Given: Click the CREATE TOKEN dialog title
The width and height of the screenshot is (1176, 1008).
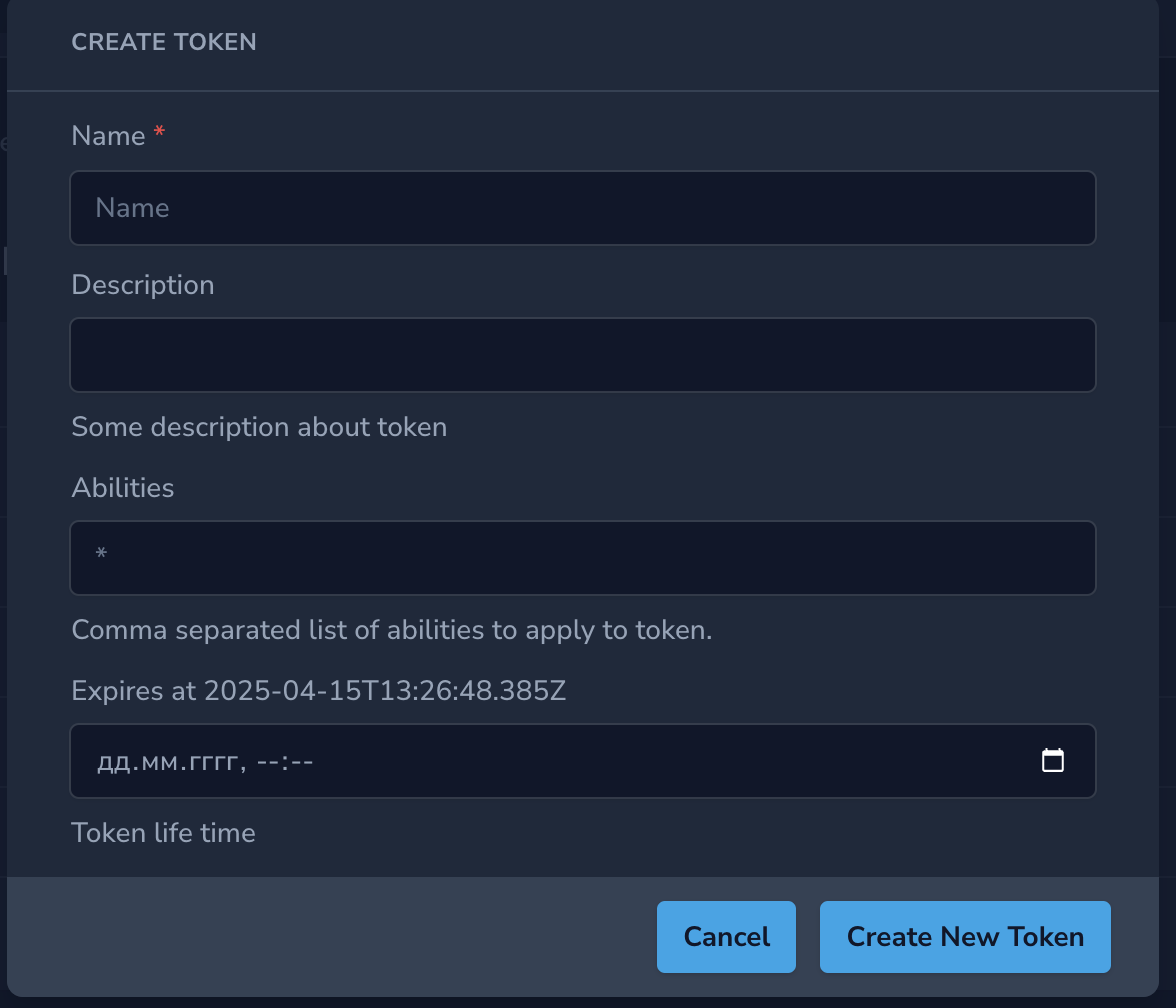Looking at the screenshot, I should (x=164, y=42).
